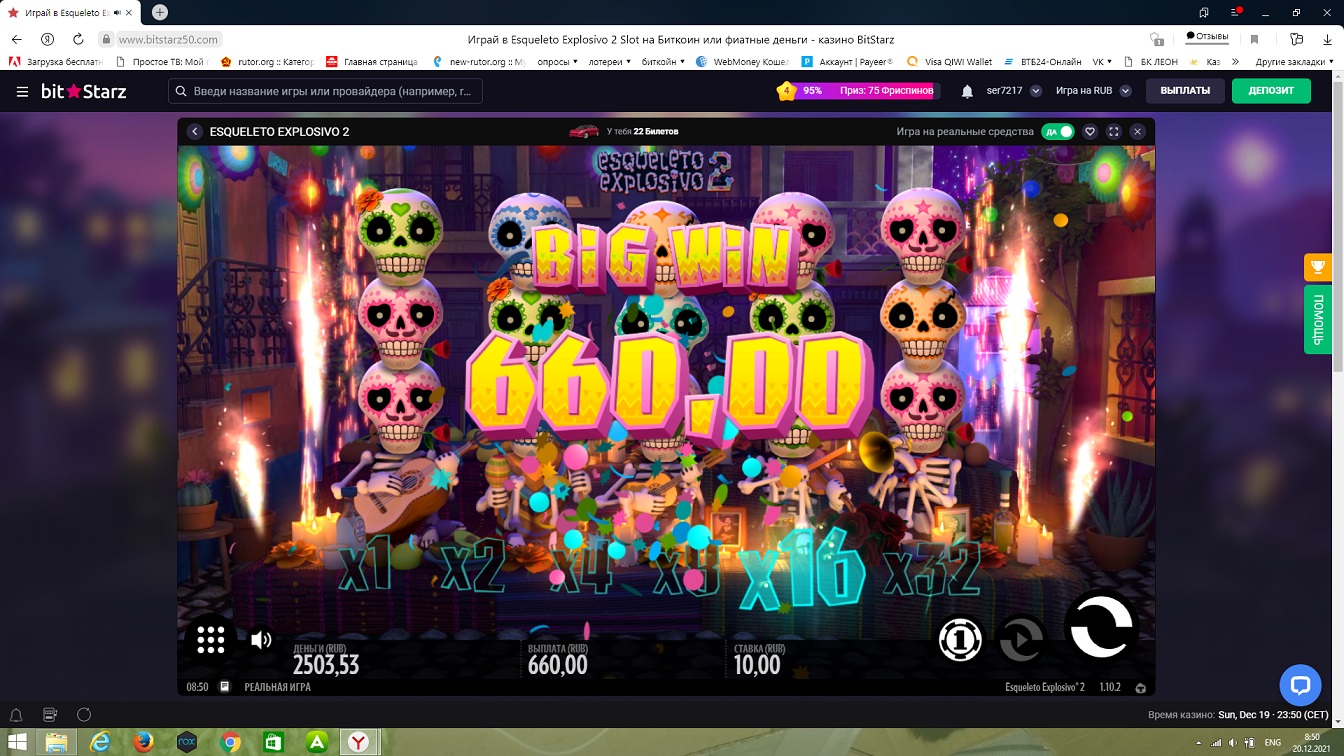Expand the биткойн bookmarks folder
The image size is (1344, 756).
[663, 62]
